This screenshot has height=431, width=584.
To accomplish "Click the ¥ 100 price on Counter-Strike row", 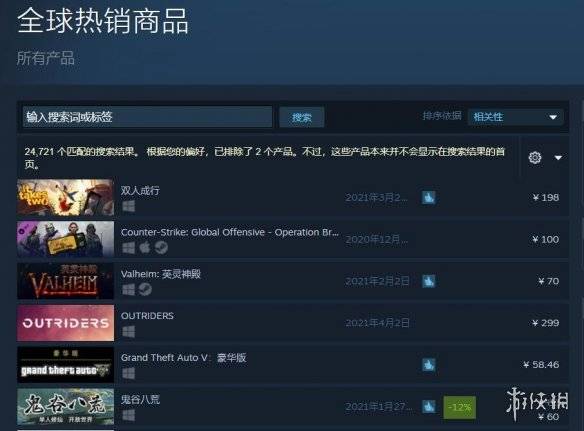I will (x=546, y=239).
